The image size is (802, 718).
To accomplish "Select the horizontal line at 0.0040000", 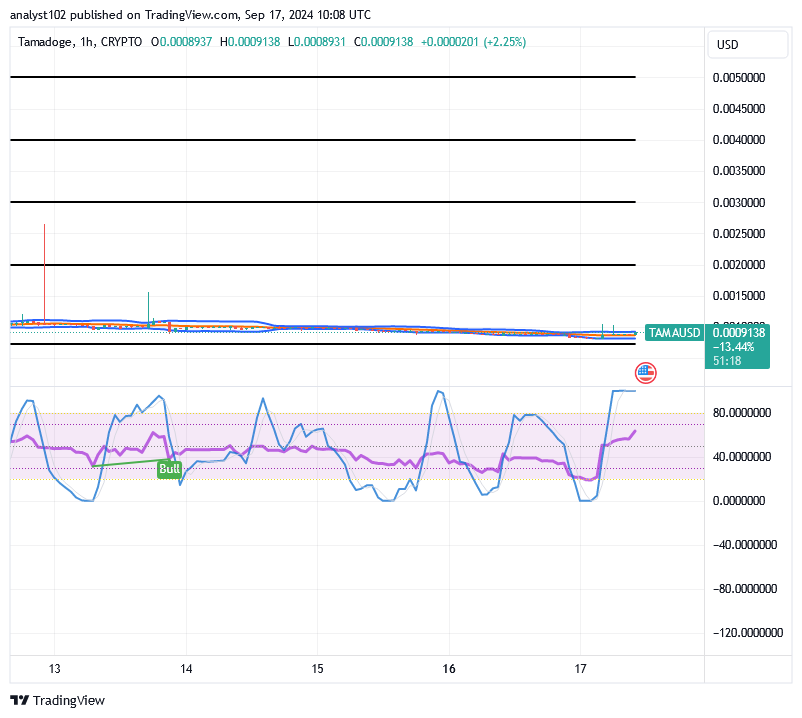I will click(322, 140).
